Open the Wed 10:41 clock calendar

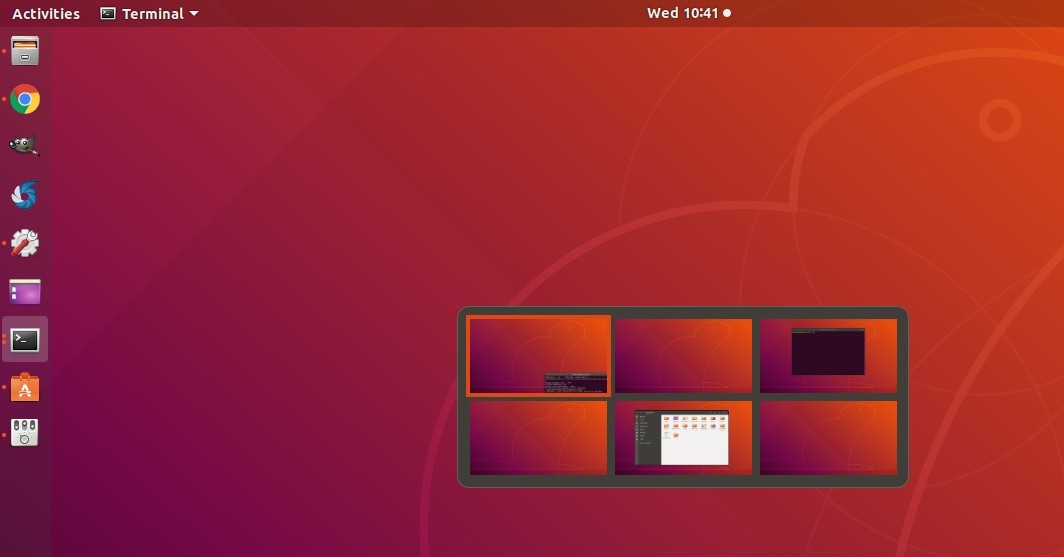pyautogui.click(x=683, y=14)
